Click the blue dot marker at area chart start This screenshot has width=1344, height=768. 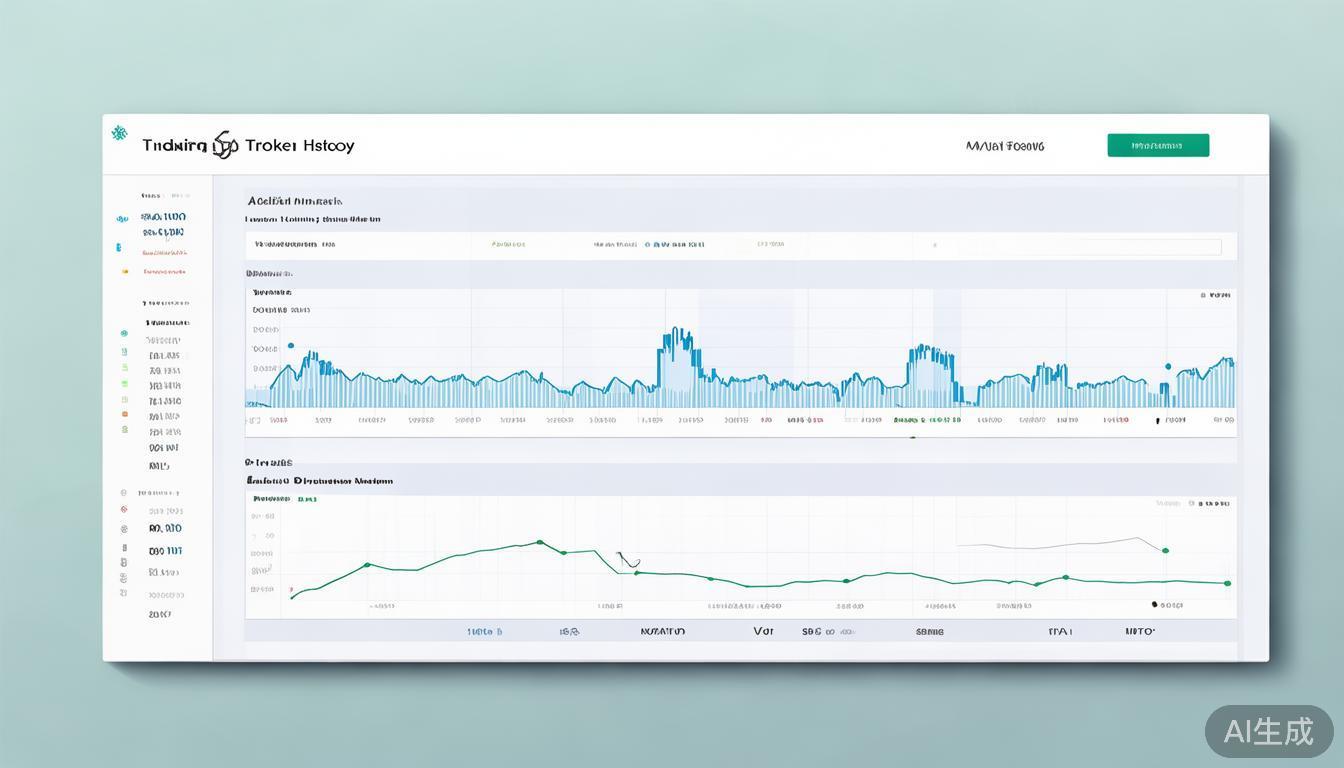pyautogui.click(x=291, y=345)
